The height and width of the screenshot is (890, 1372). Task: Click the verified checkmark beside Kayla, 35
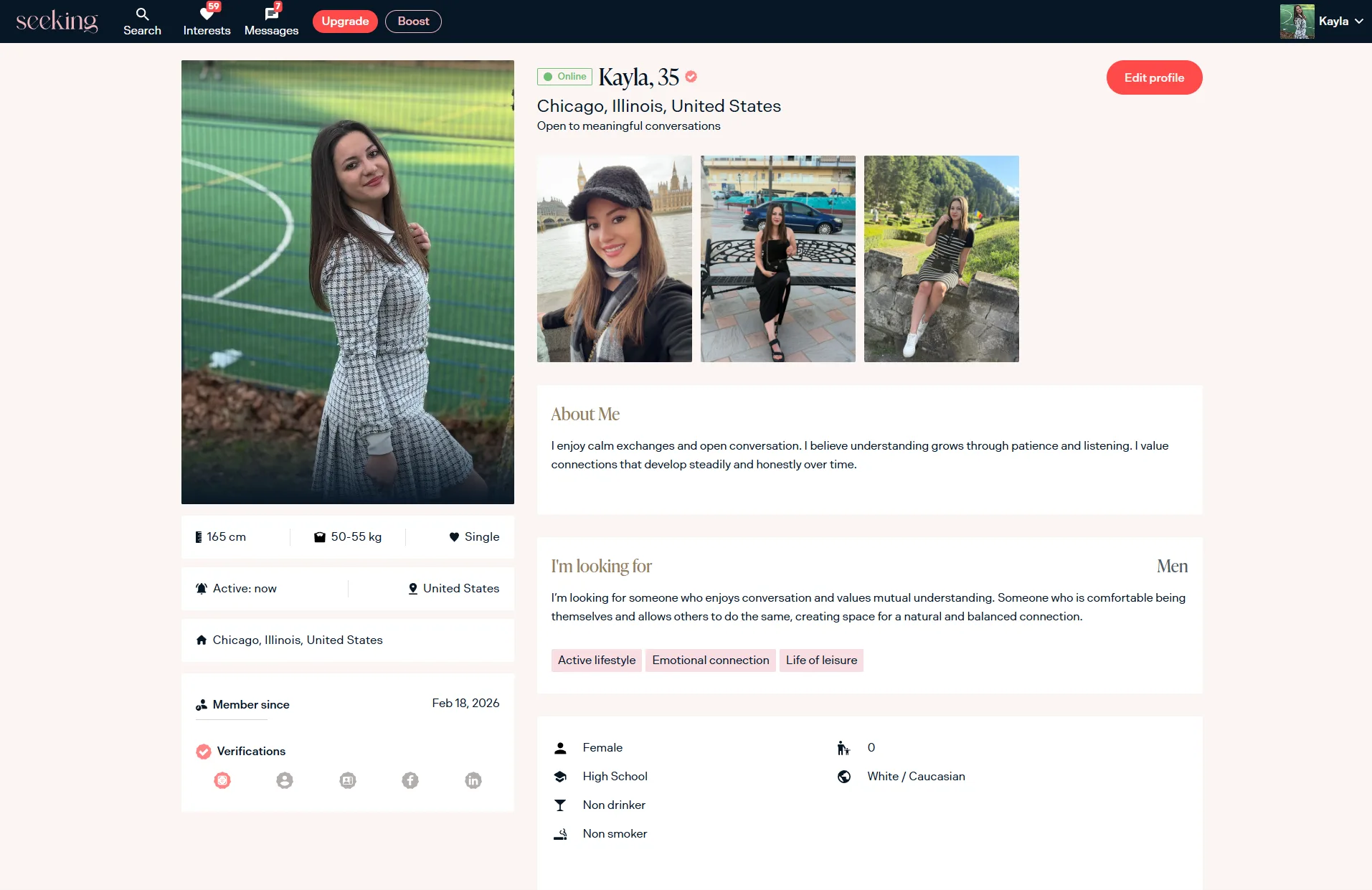(x=691, y=77)
